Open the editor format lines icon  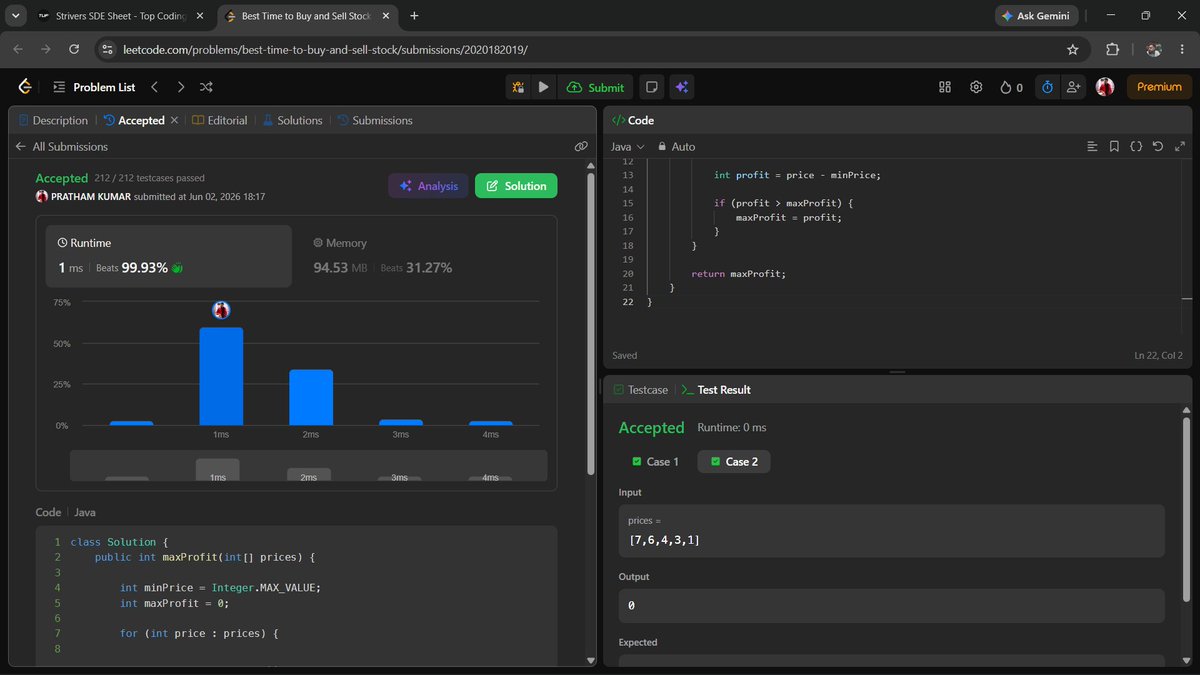pyautogui.click(x=1092, y=146)
